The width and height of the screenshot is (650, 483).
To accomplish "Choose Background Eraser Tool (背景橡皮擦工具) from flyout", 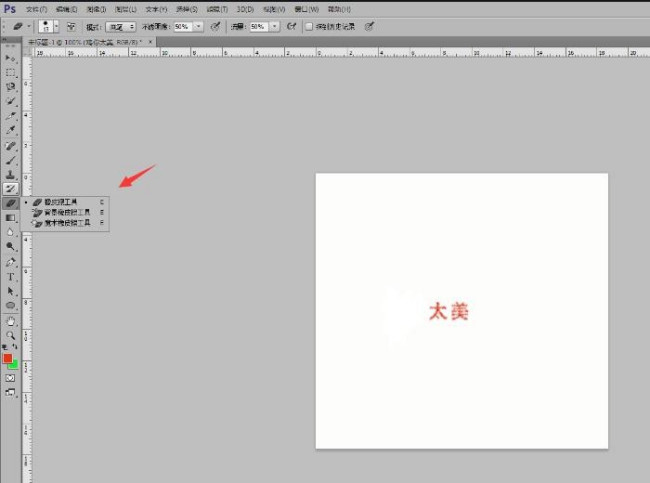I will (66, 212).
